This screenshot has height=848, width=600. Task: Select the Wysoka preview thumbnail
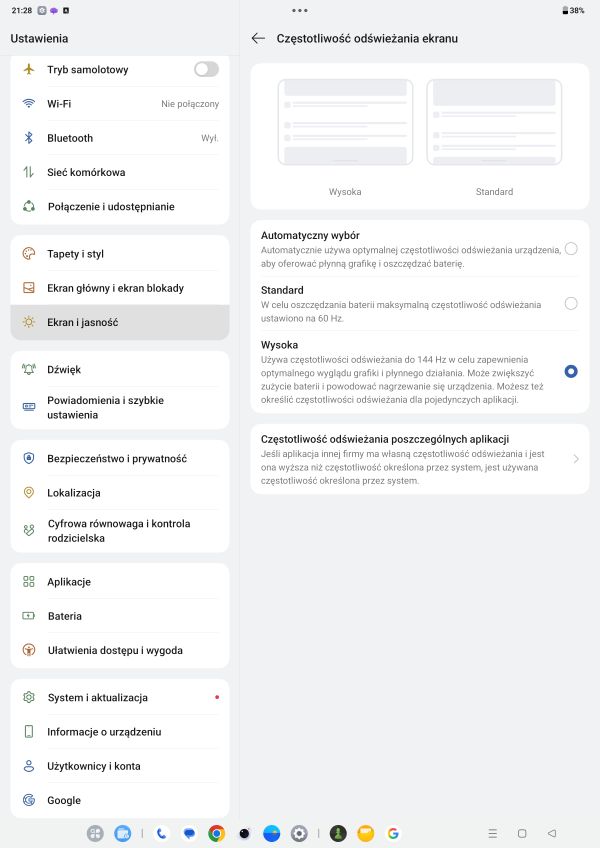coord(345,122)
